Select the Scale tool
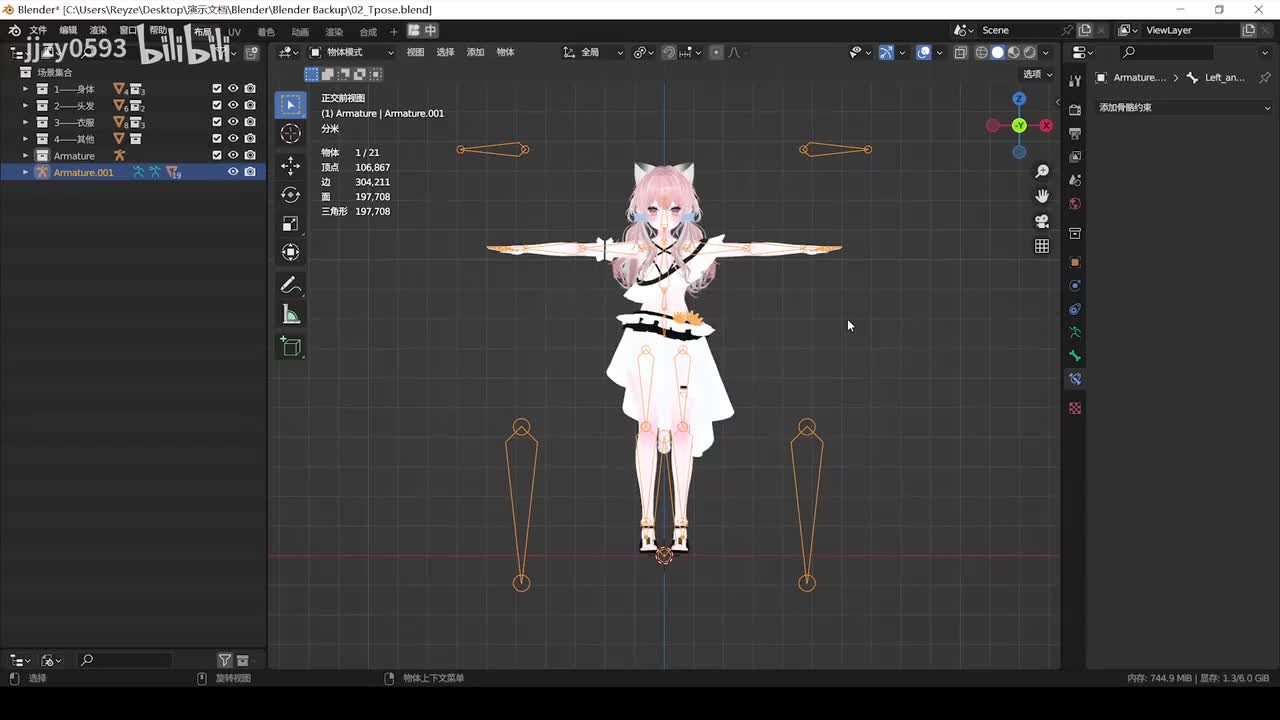1280x720 pixels. tap(291, 223)
